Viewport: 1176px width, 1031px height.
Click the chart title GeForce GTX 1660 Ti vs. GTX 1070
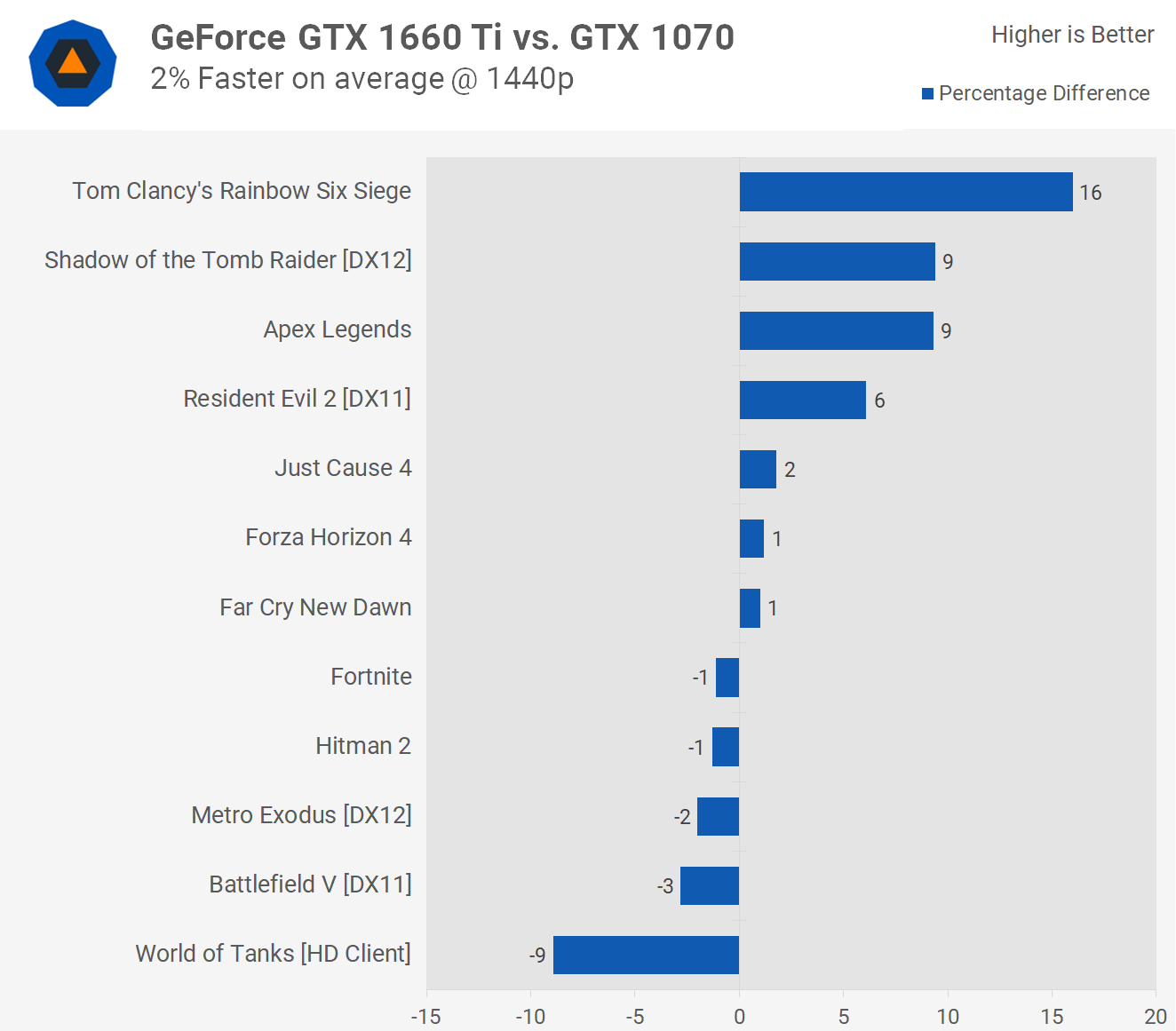(x=442, y=37)
